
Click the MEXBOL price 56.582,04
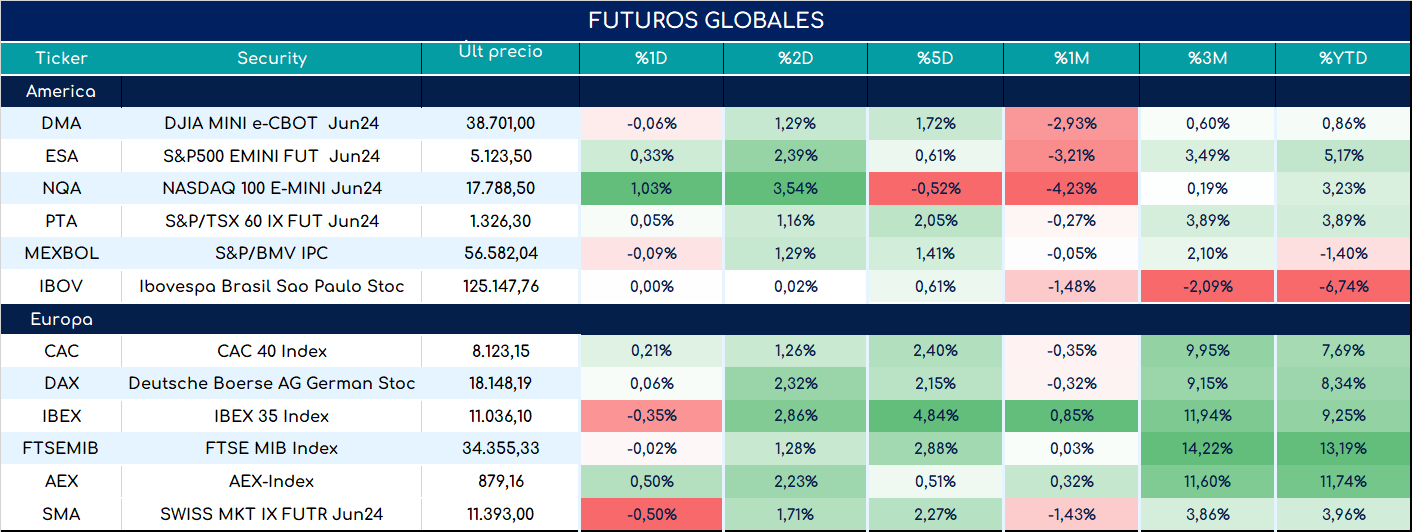(500, 253)
